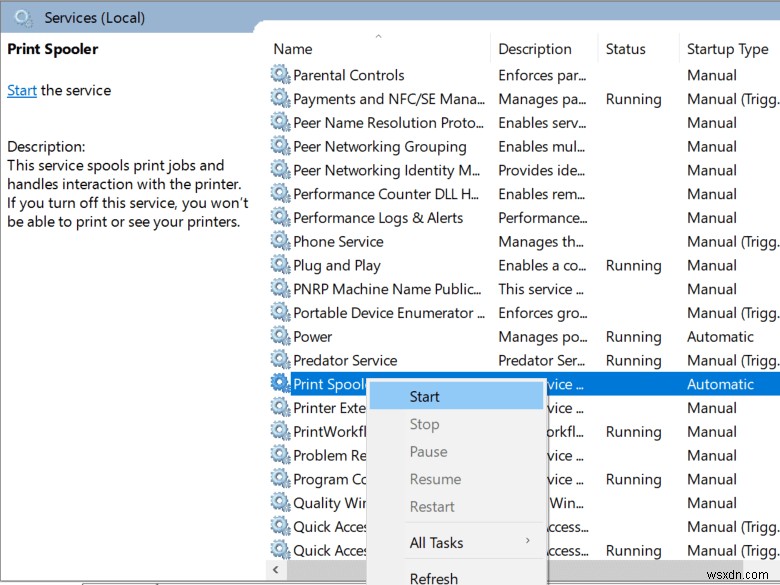780x585 pixels.
Task: Click the Print Spooler heading in left pane
Action: [x=53, y=49]
